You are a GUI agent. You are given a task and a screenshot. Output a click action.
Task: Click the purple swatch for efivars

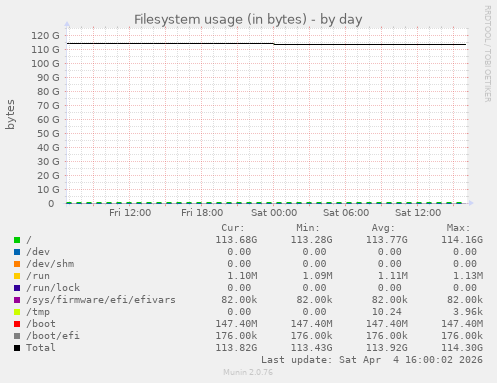[17, 300]
